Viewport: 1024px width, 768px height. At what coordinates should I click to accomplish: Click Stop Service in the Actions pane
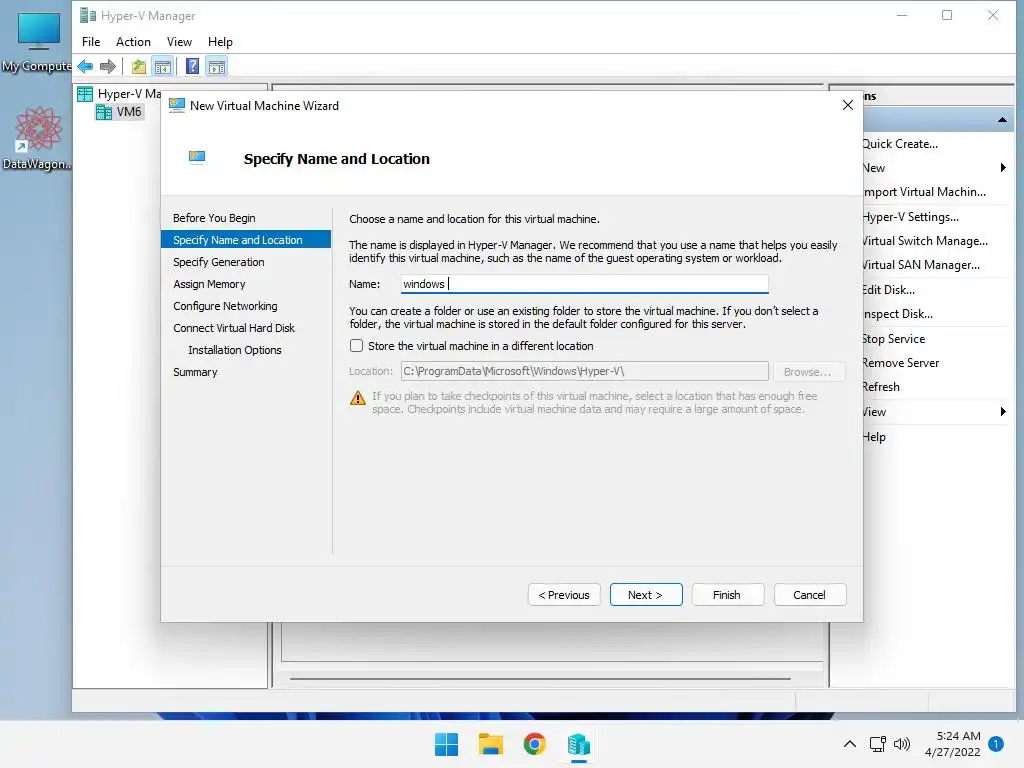tap(893, 339)
